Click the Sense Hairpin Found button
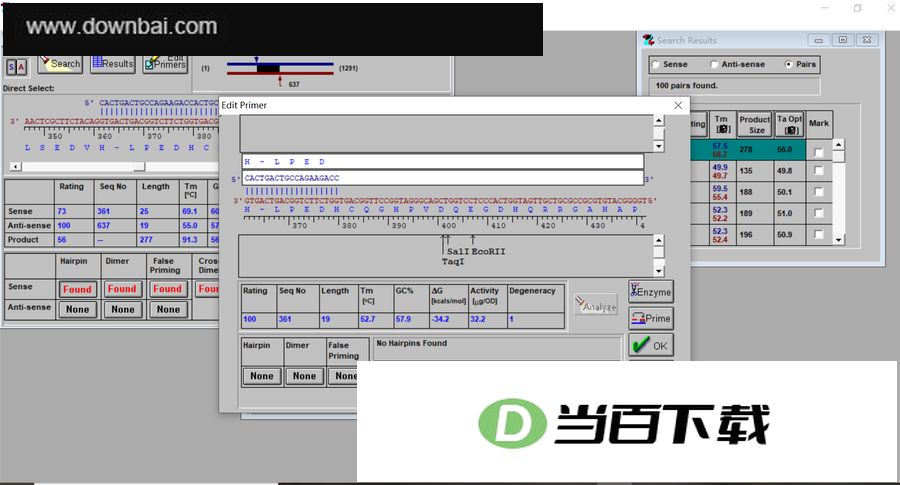This screenshot has height=485, width=900. pos(77,289)
